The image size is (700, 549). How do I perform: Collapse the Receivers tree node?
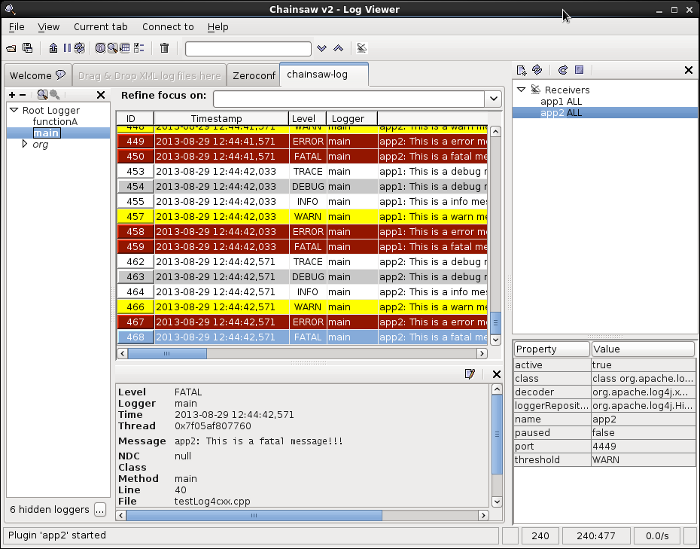[x=521, y=90]
